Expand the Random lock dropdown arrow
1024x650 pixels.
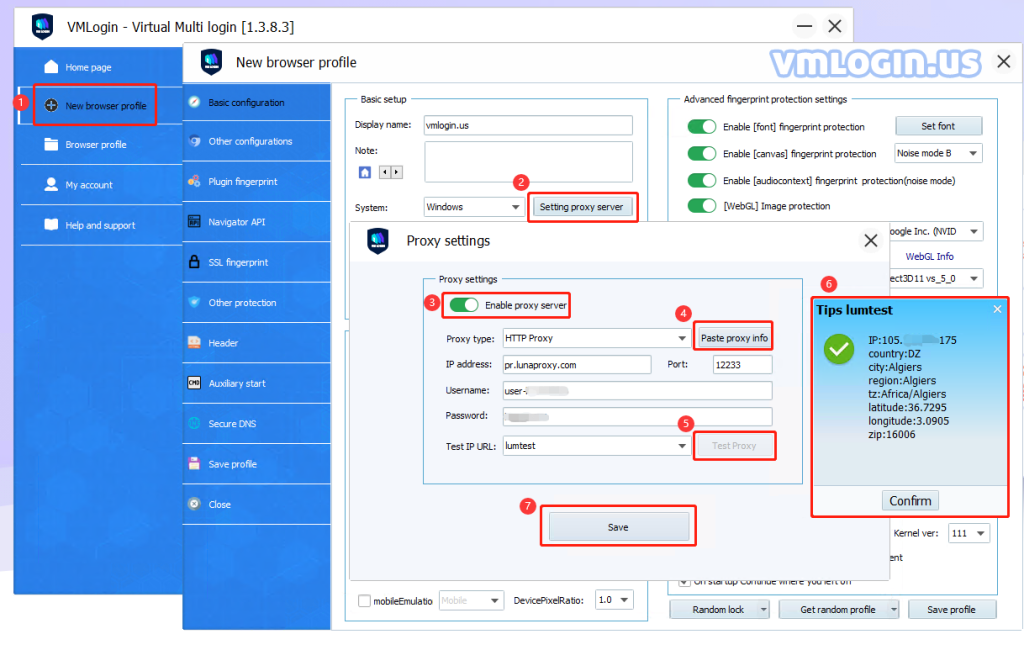point(763,609)
